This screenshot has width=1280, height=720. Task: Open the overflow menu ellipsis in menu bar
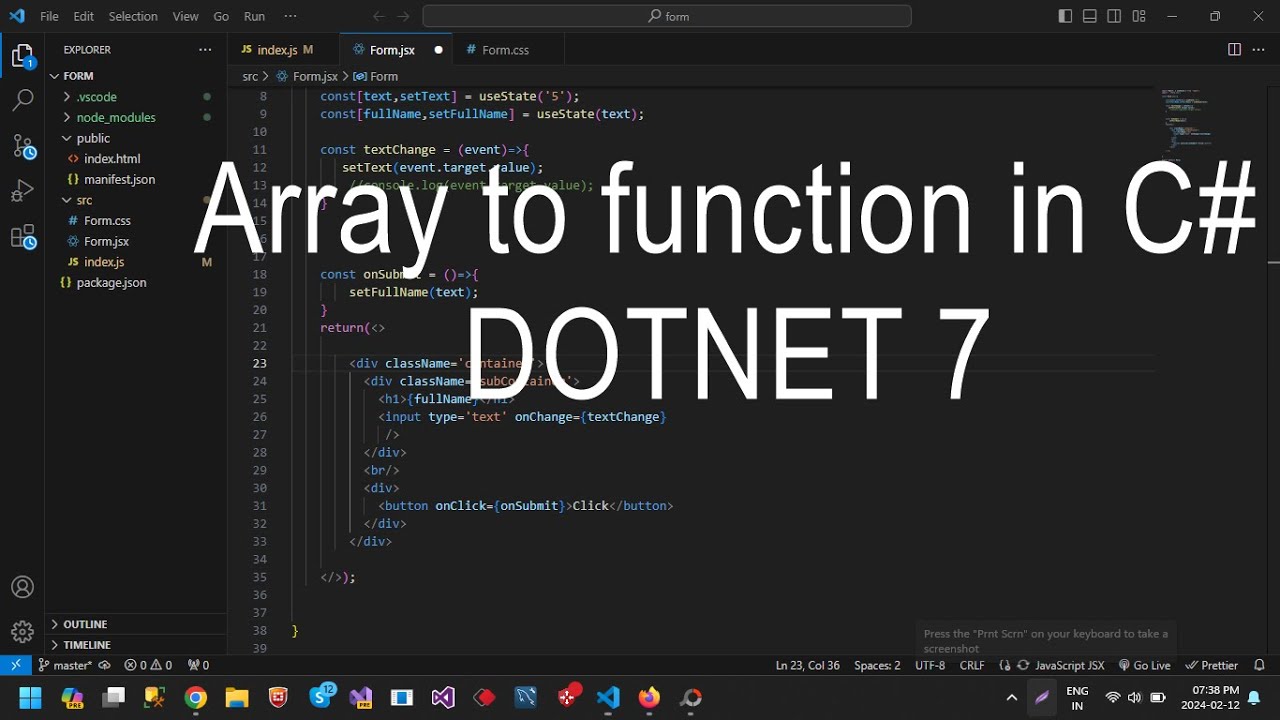coord(290,16)
